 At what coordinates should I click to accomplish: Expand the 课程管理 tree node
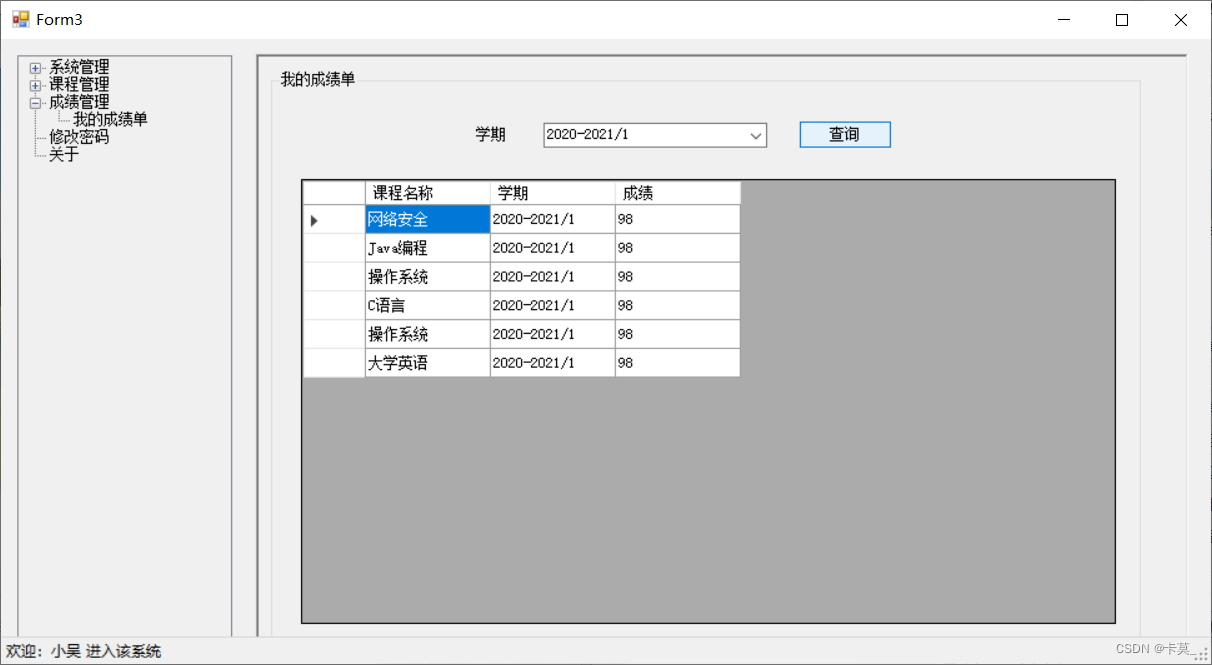click(35, 84)
